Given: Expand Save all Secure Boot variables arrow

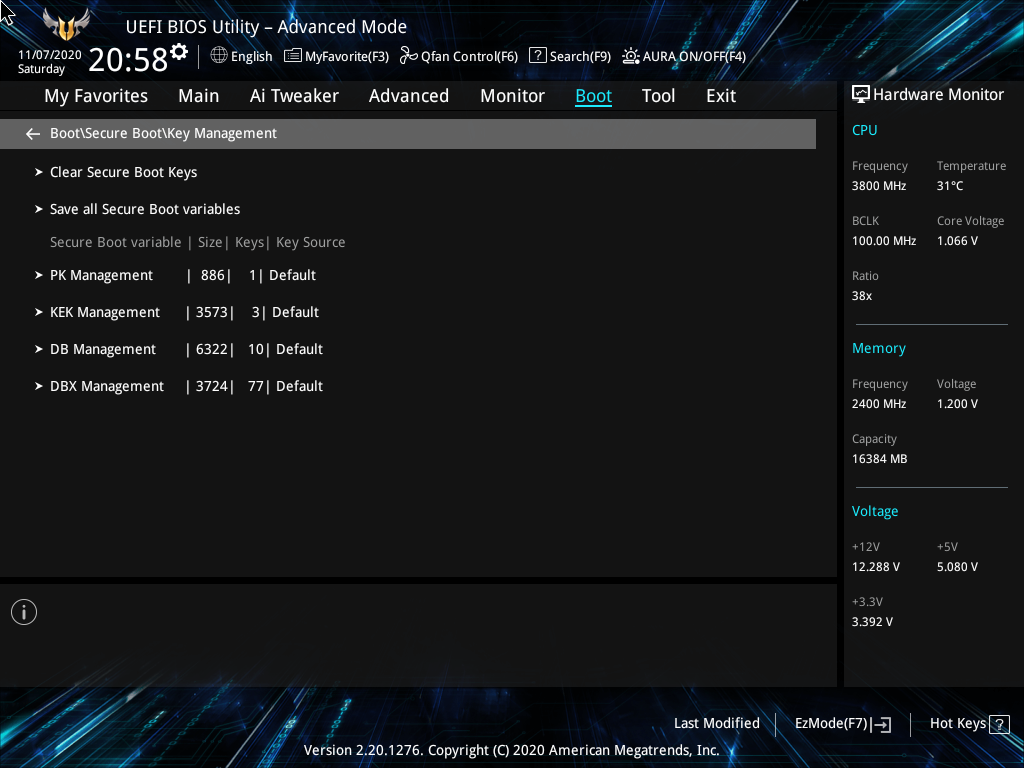Looking at the screenshot, I should tap(39, 209).
